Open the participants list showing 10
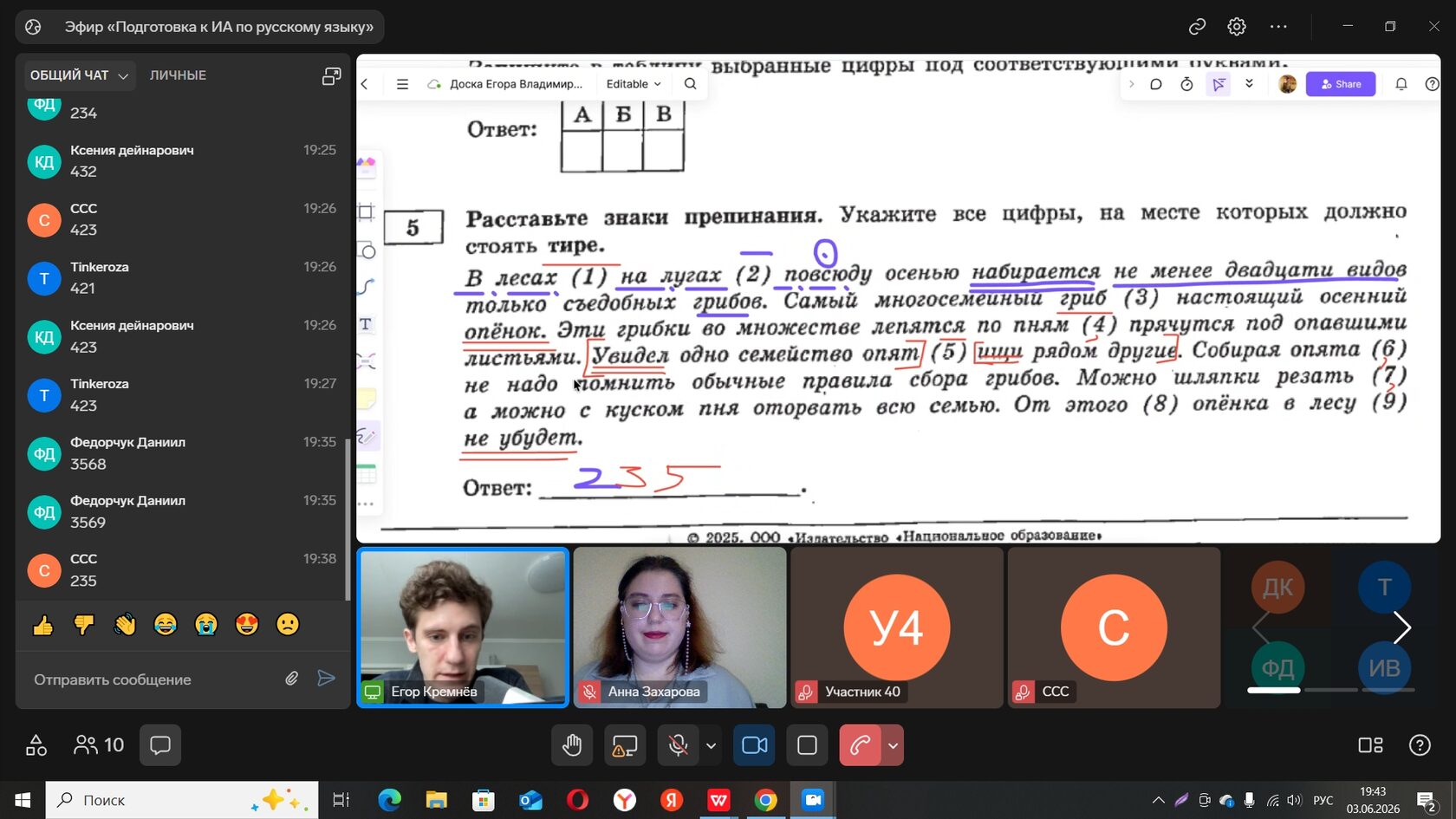1456x819 pixels. [x=99, y=745]
